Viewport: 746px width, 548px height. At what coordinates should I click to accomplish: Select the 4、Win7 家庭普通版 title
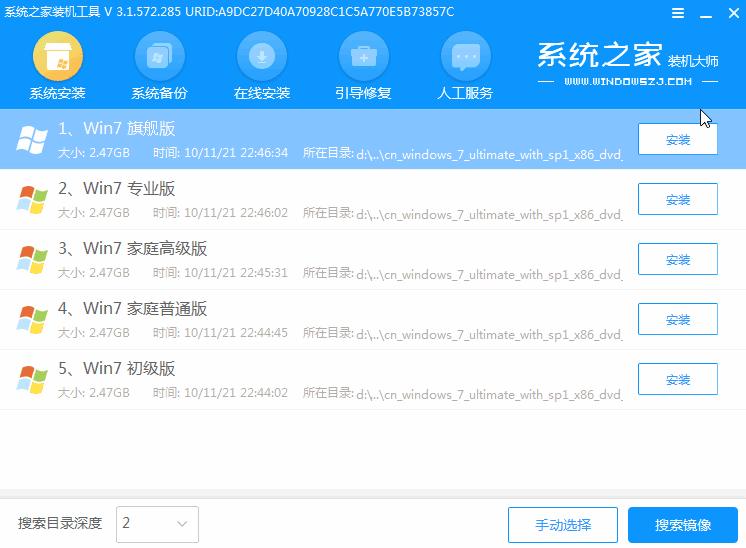pos(132,308)
